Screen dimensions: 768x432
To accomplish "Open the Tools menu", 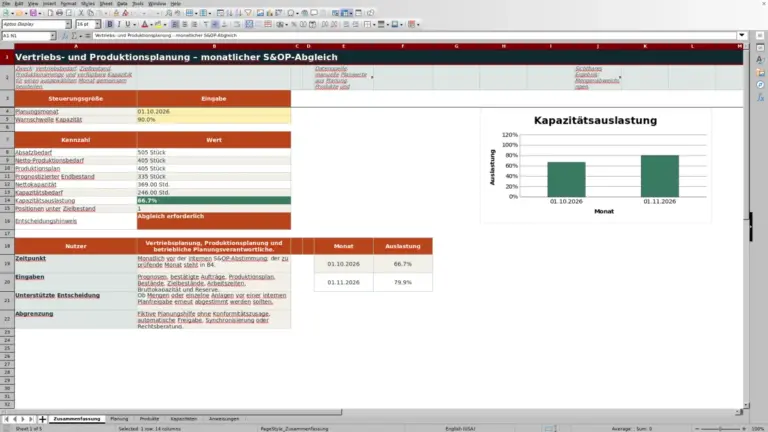I will click(x=138, y=3).
